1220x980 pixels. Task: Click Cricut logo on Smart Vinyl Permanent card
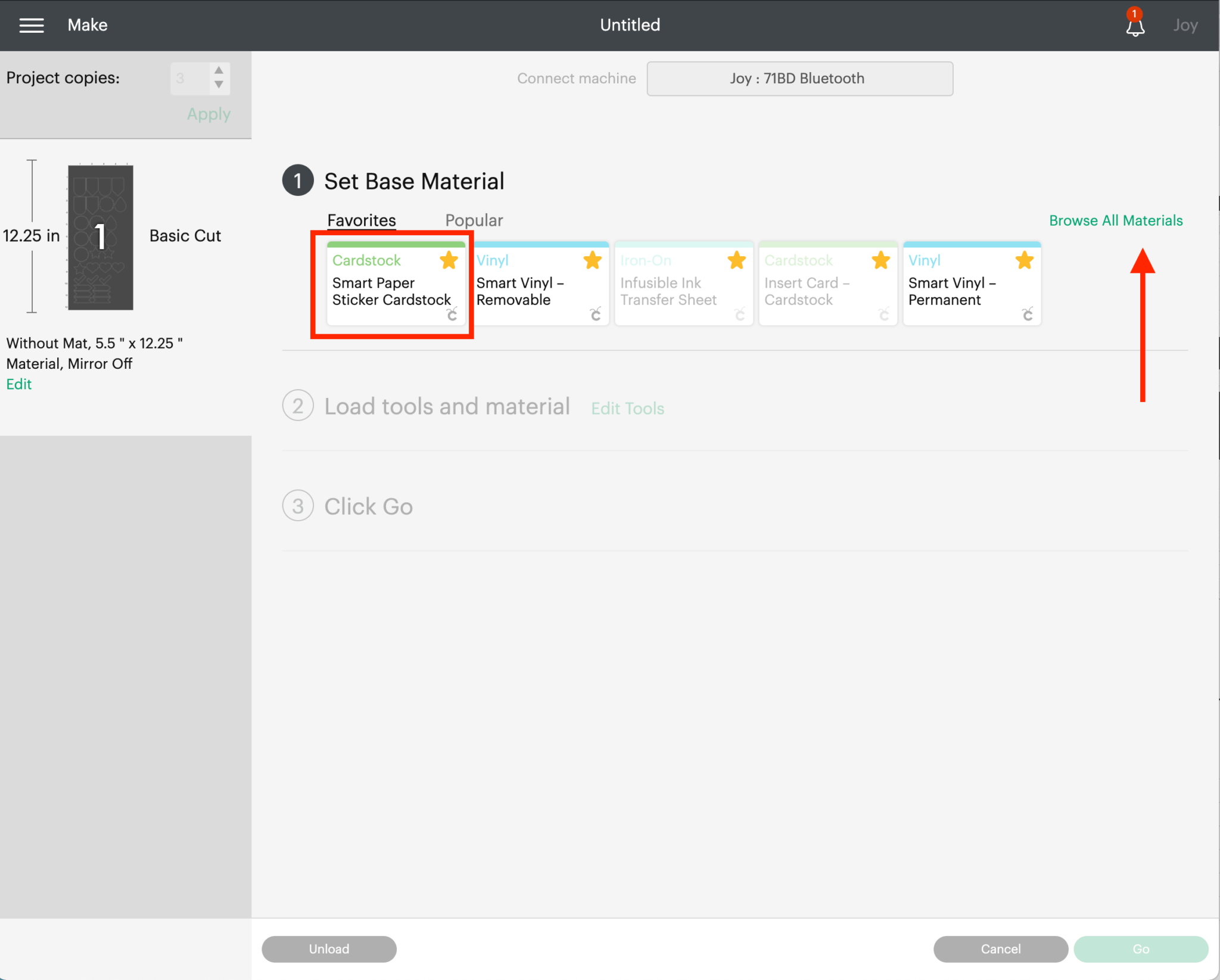click(1027, 314)
